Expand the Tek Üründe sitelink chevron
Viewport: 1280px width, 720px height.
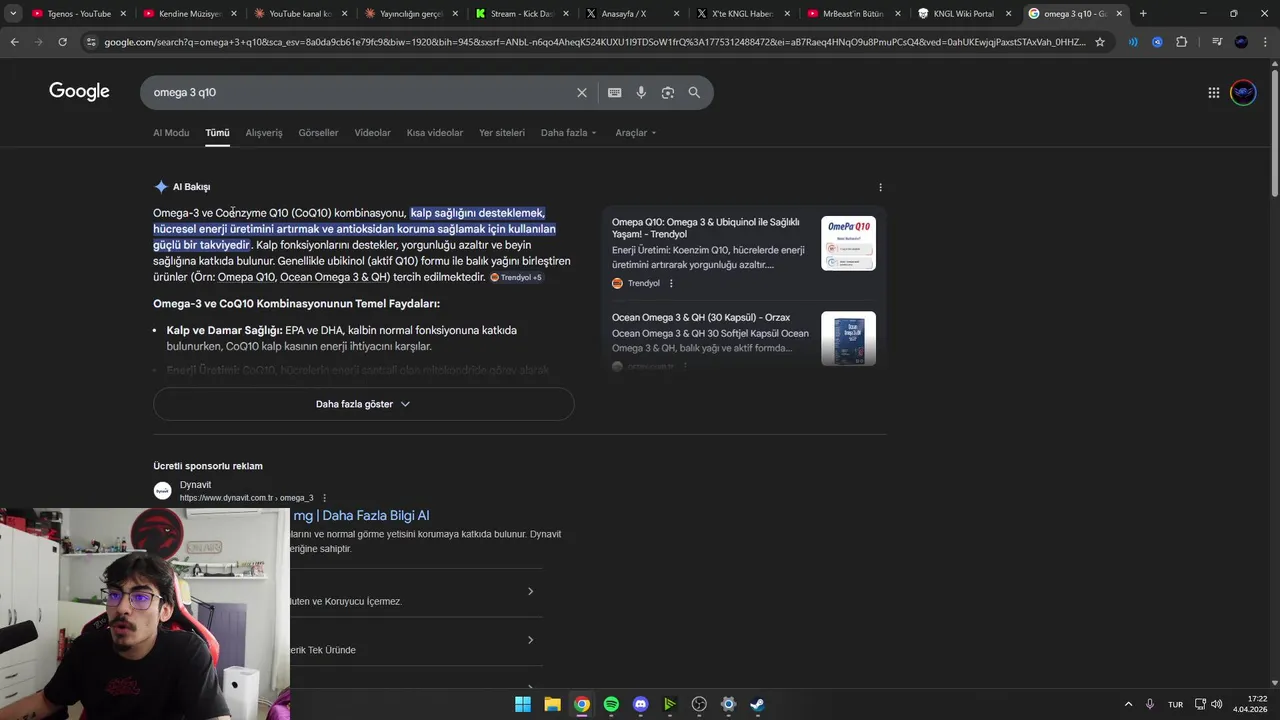point(530,640)
